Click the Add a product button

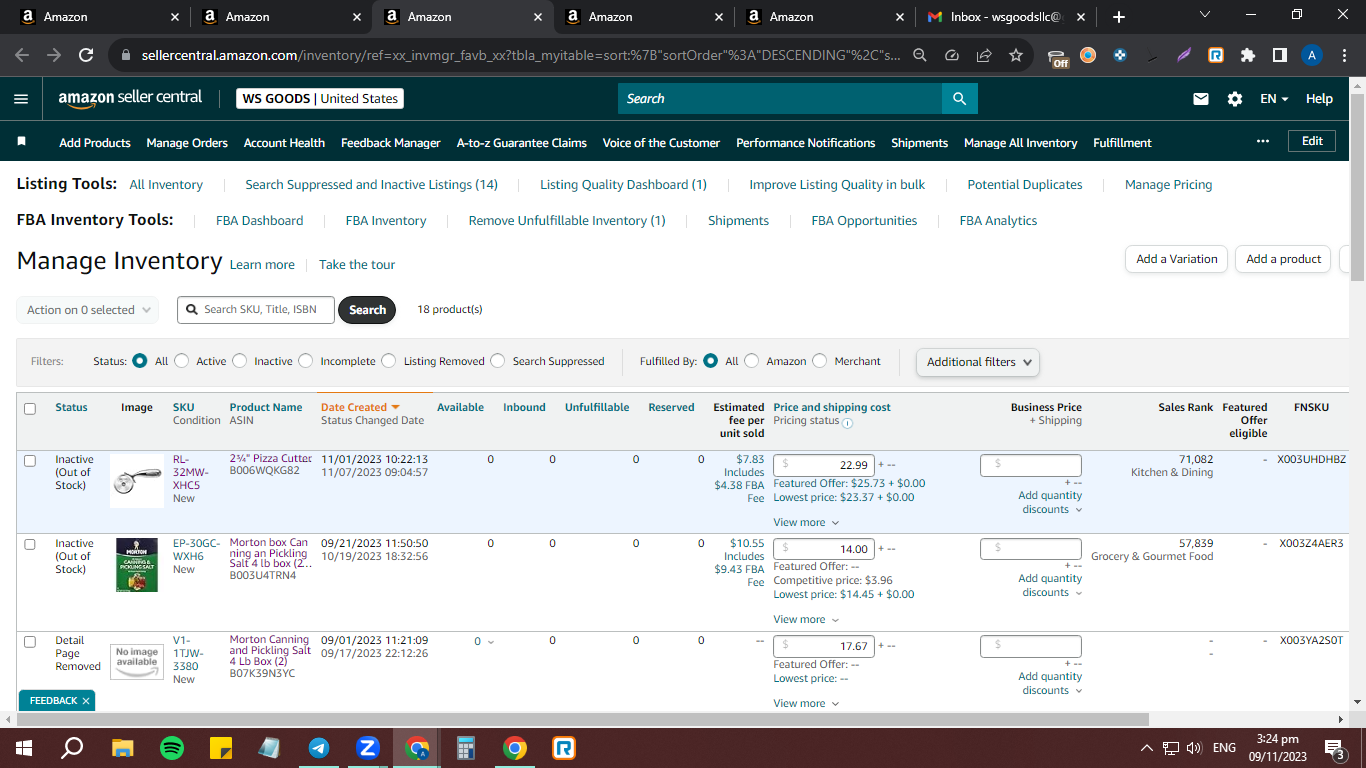coord(1283,259)
